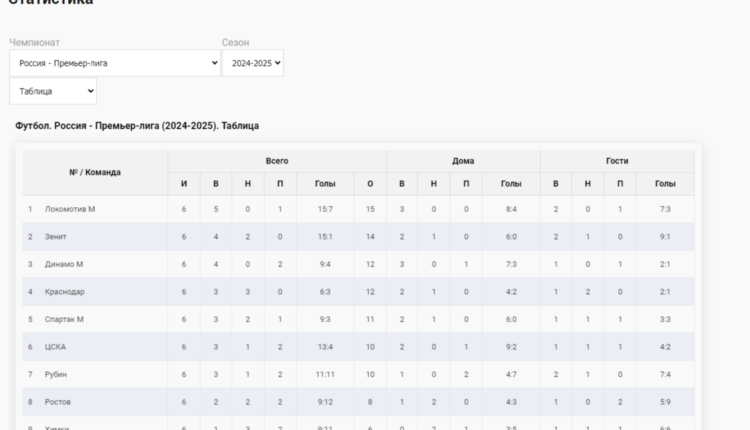Click Ростов away goals 5:9

[x=665, y=402]
